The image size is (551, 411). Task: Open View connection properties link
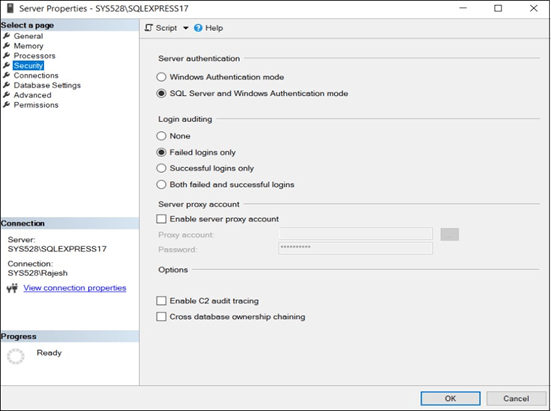pos(74,288)
